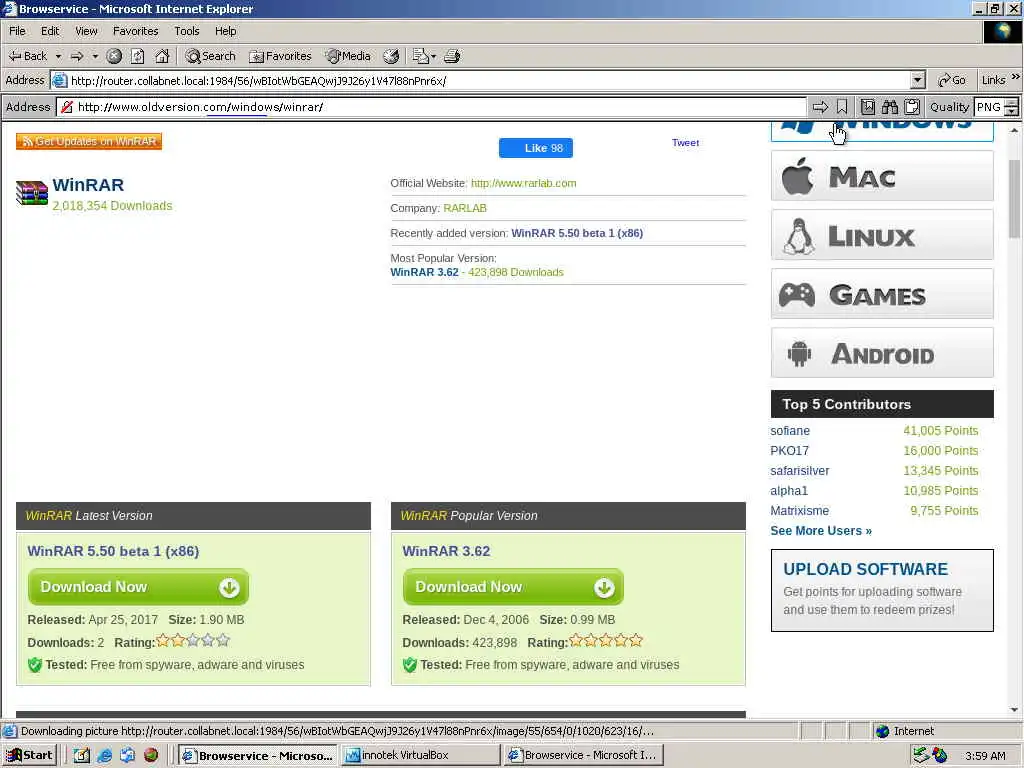Open the Media pane from toolbar
The image size is (1024, 768).
348,56
